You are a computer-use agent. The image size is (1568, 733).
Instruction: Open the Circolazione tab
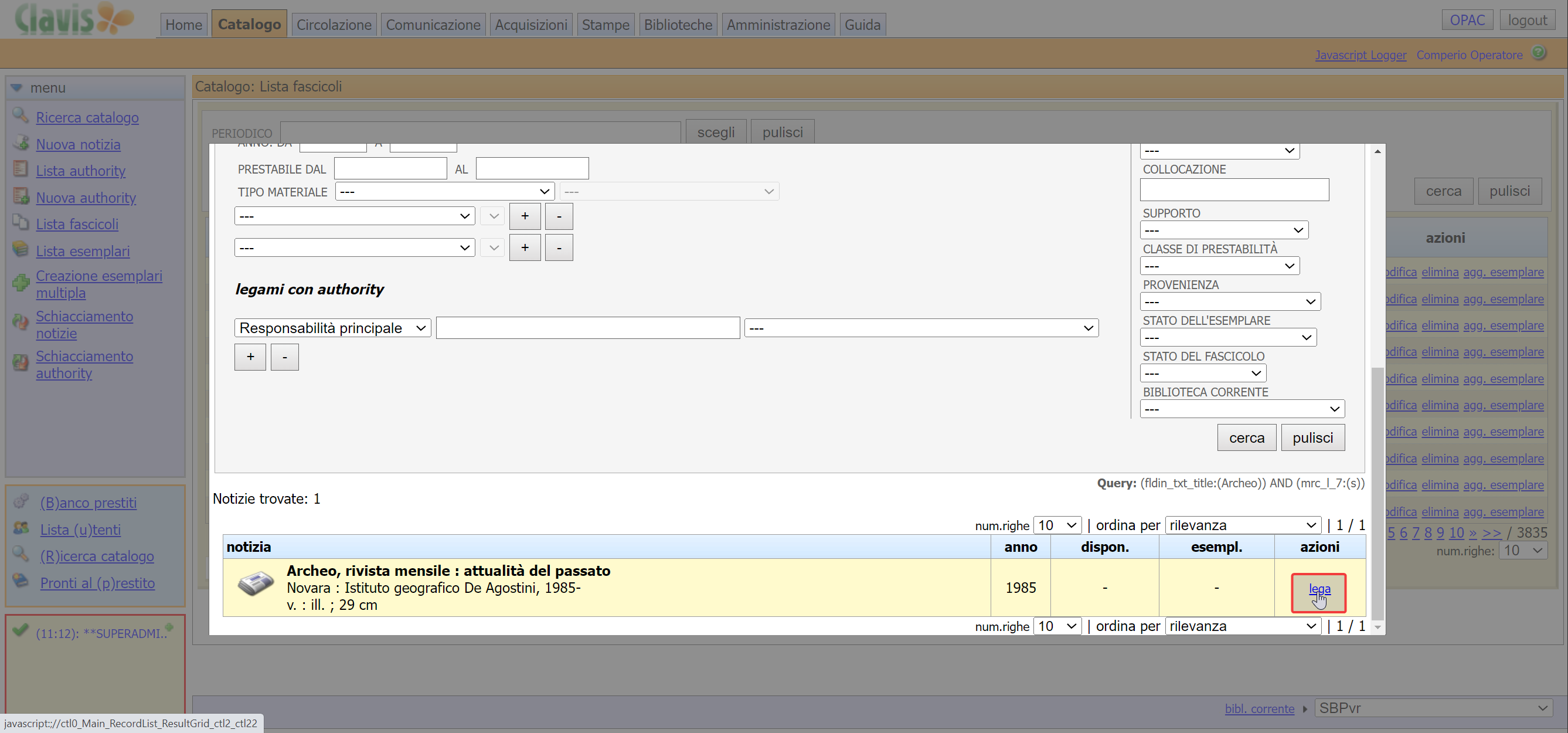point(334,25)
